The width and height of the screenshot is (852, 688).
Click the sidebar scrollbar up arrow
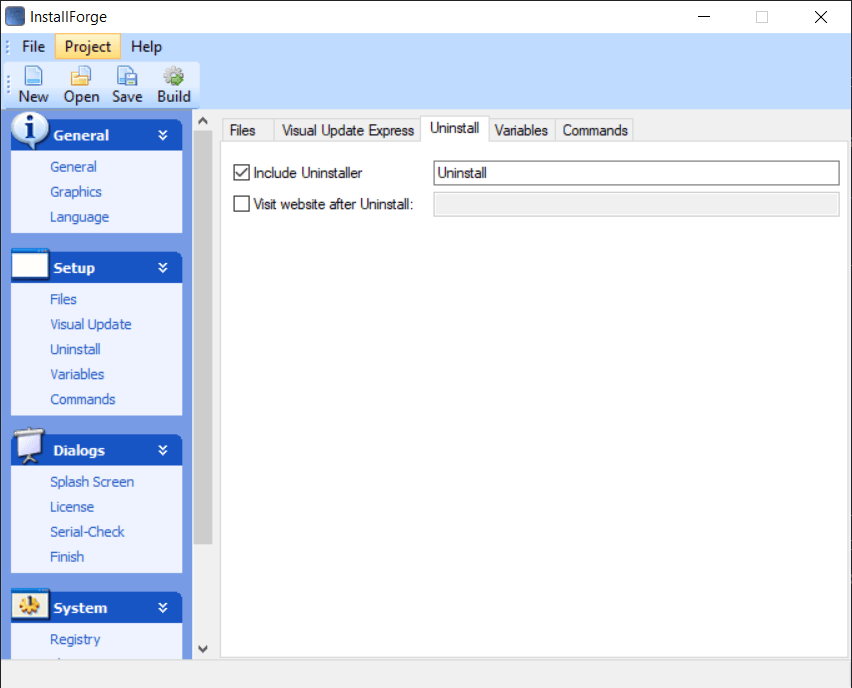click(x=203, y=121)
